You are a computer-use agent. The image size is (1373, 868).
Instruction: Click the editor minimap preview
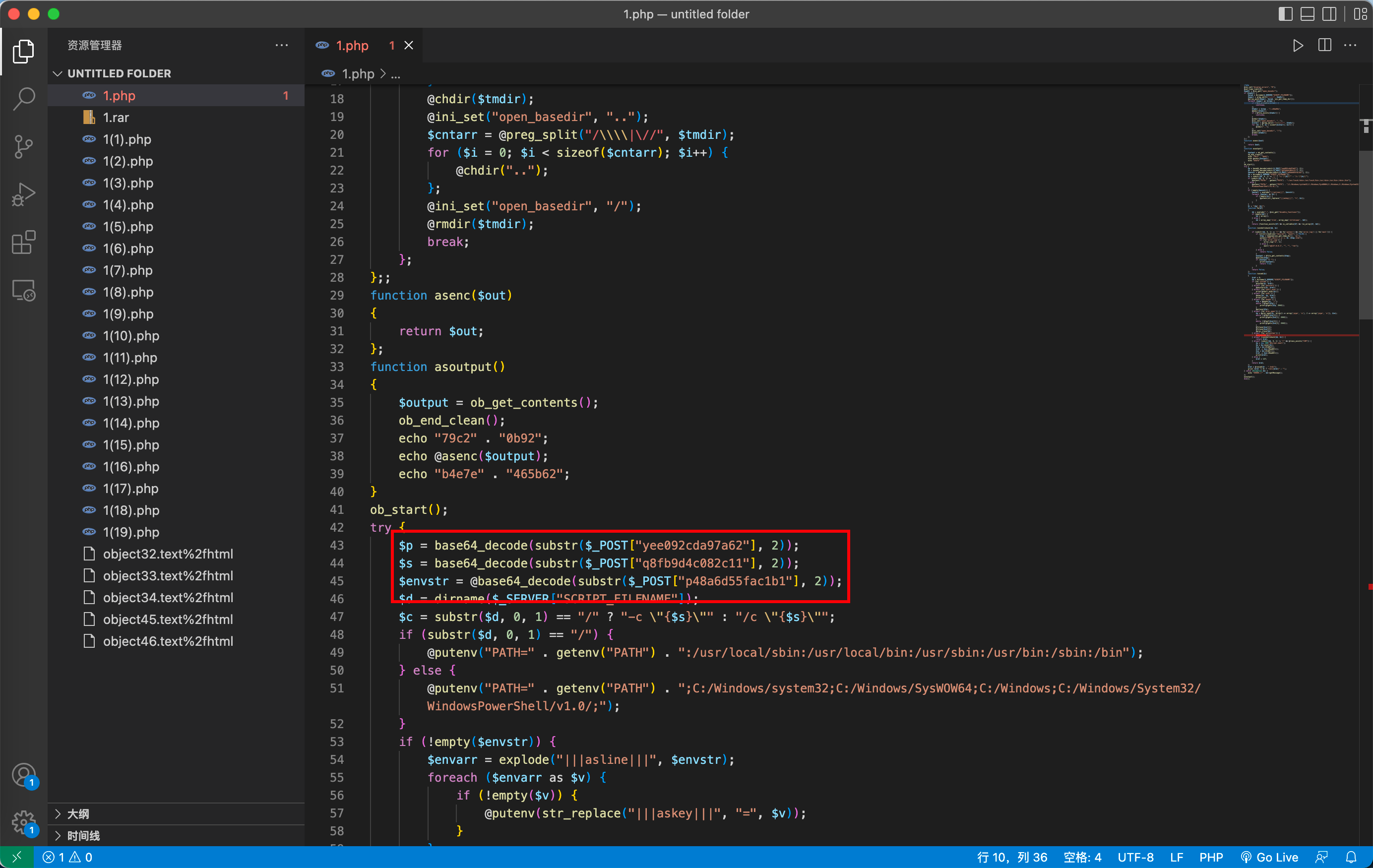click(1300, 233)
